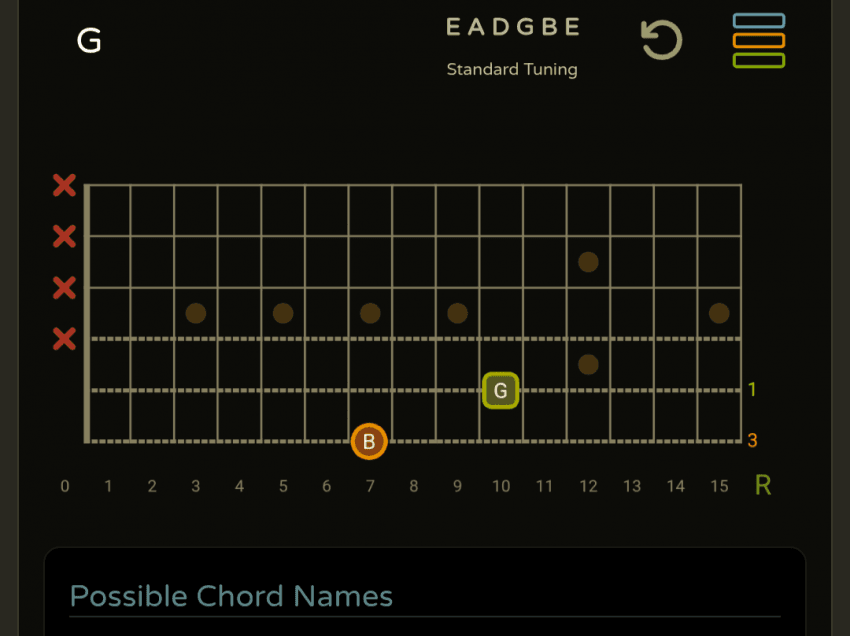Image resolution: width=850 pixels, height=636 pixels.
Task: Click fret number 5 label
Action: 283,487
